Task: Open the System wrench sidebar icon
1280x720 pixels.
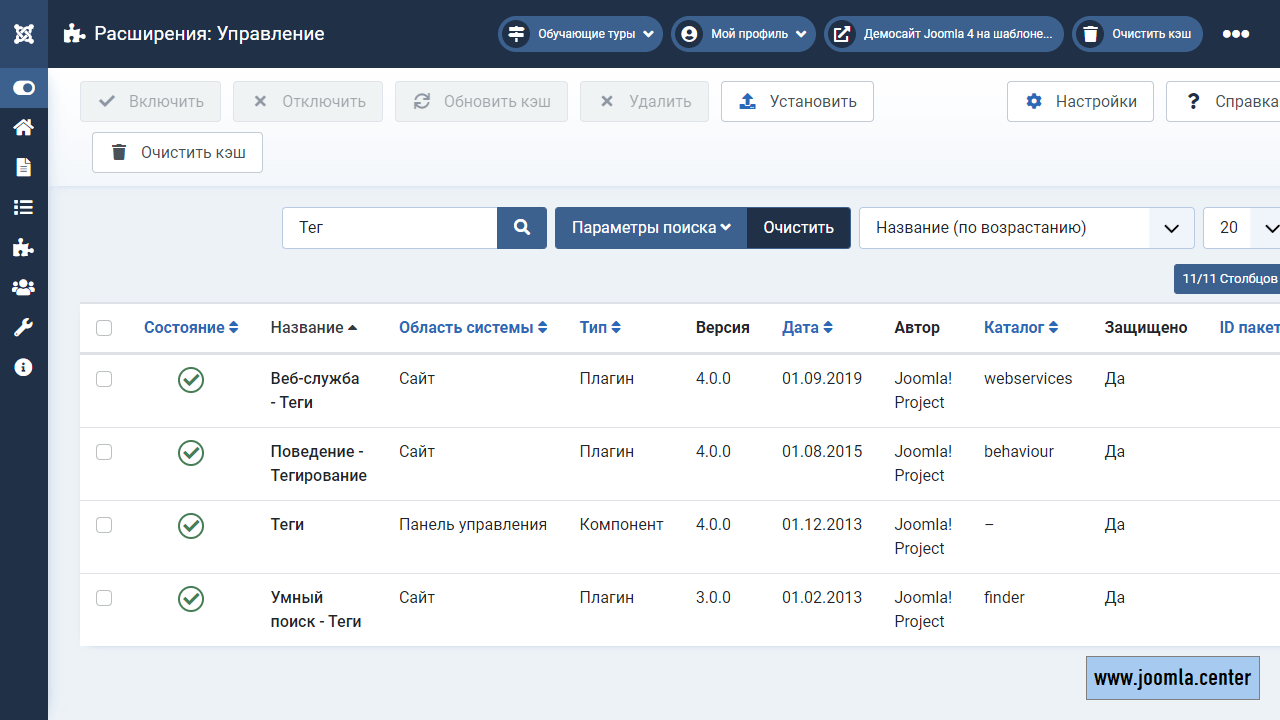Action: [23, 327]
